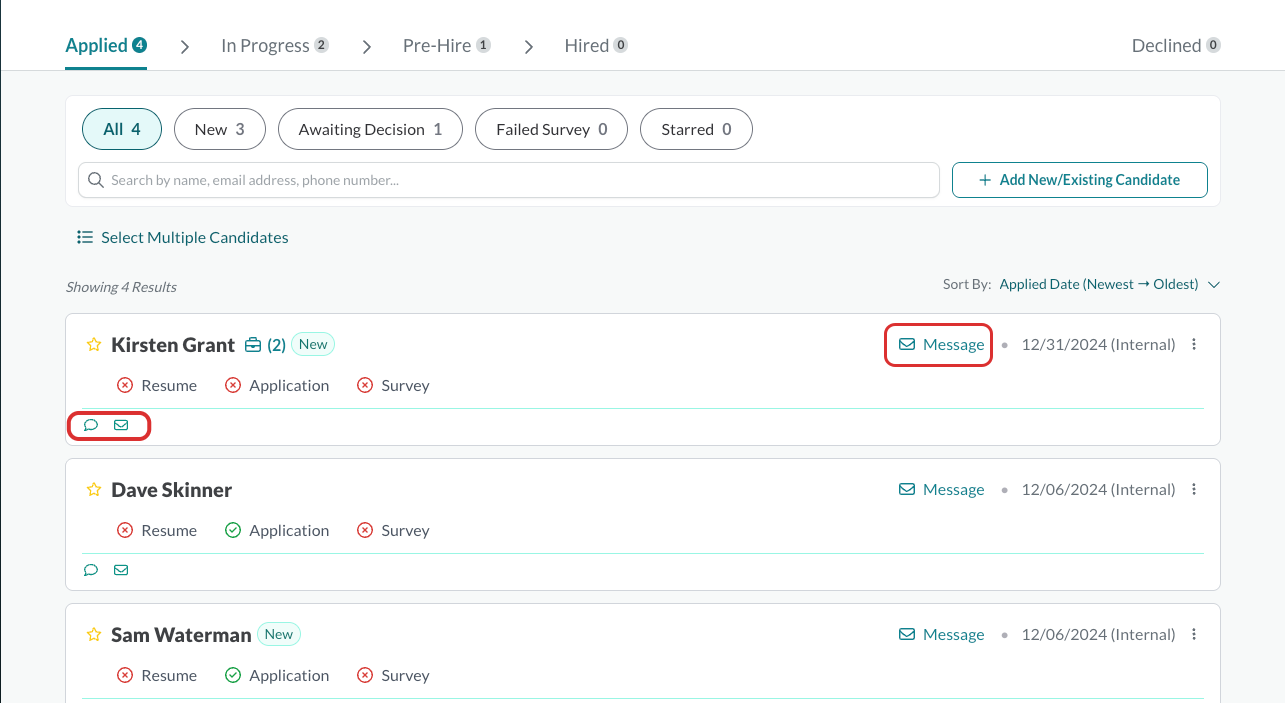Click Sam Waterman's Survey status icon

[x=365, y=676]
